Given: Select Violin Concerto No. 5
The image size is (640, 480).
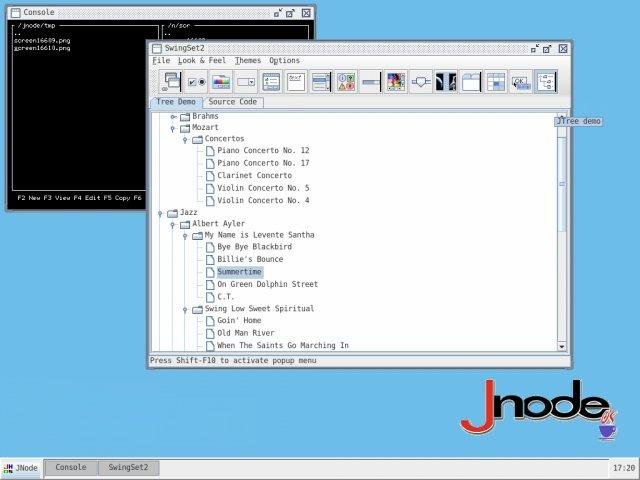Looking at the screenshot, I should coord(258,189).
